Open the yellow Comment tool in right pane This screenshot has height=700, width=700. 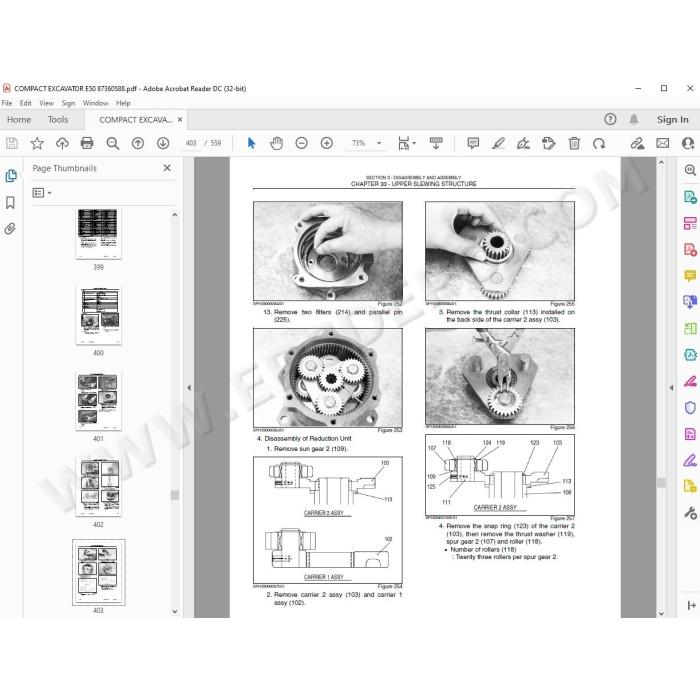[x=690, y=275]
